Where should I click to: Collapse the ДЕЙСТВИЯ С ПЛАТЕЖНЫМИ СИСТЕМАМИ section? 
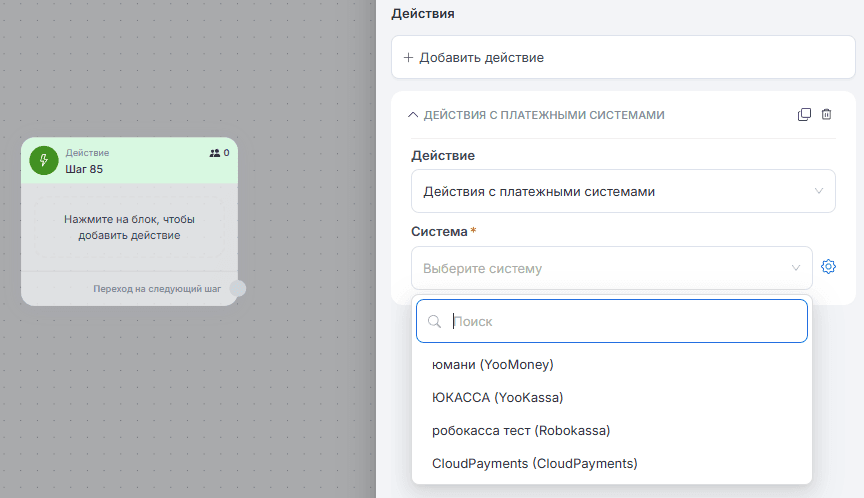tap(413, 115)
